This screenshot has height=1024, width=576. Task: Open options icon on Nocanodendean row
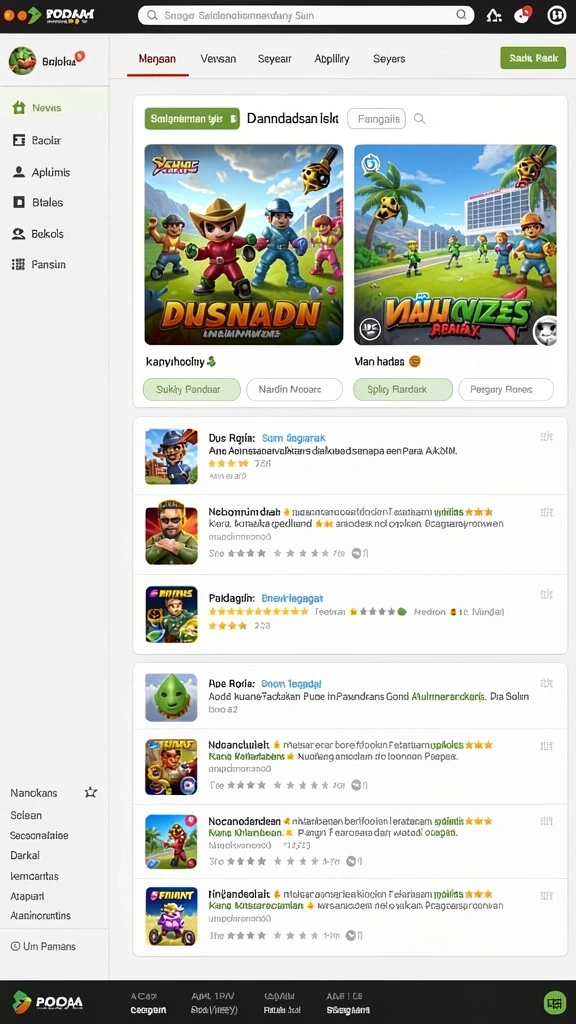click(547, 821)
